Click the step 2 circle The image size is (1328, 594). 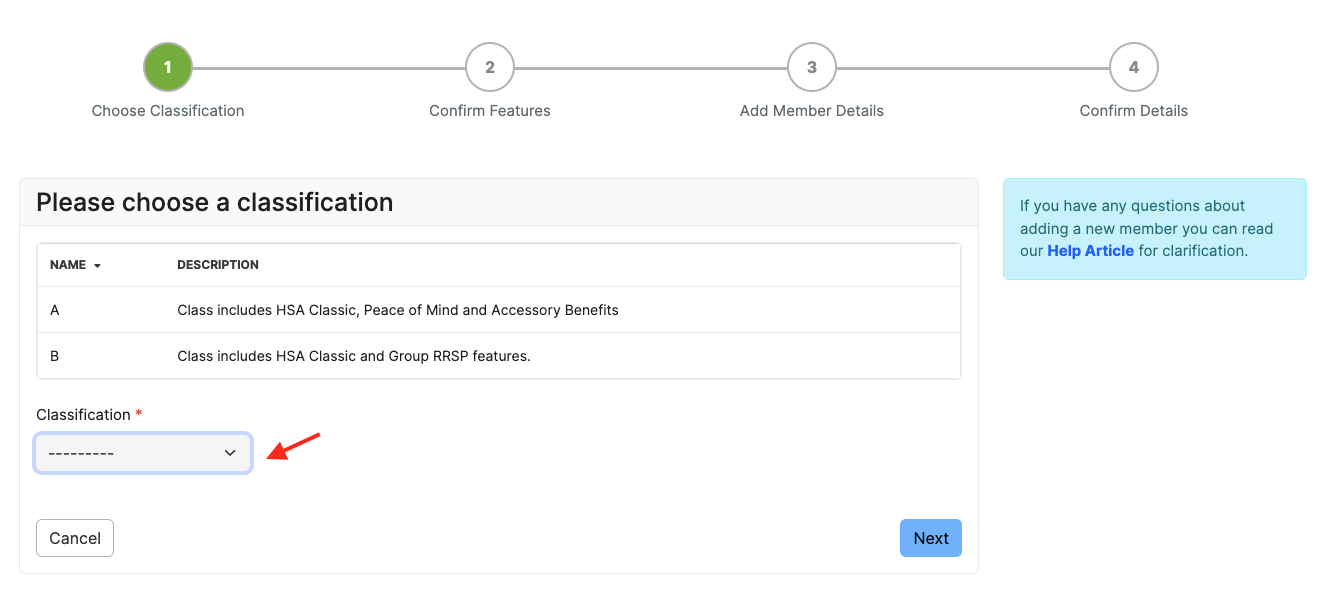pyautogui.click(x=490, y=67)
